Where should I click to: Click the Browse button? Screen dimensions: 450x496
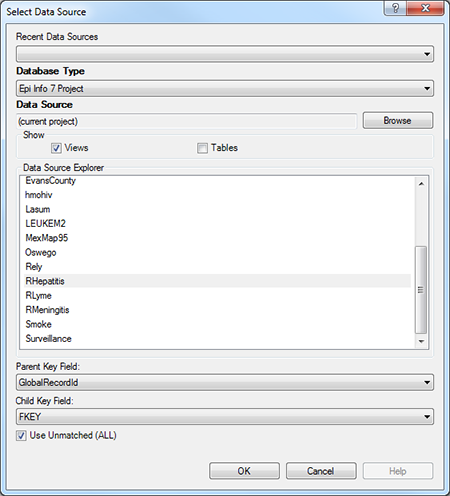(398, 120)
